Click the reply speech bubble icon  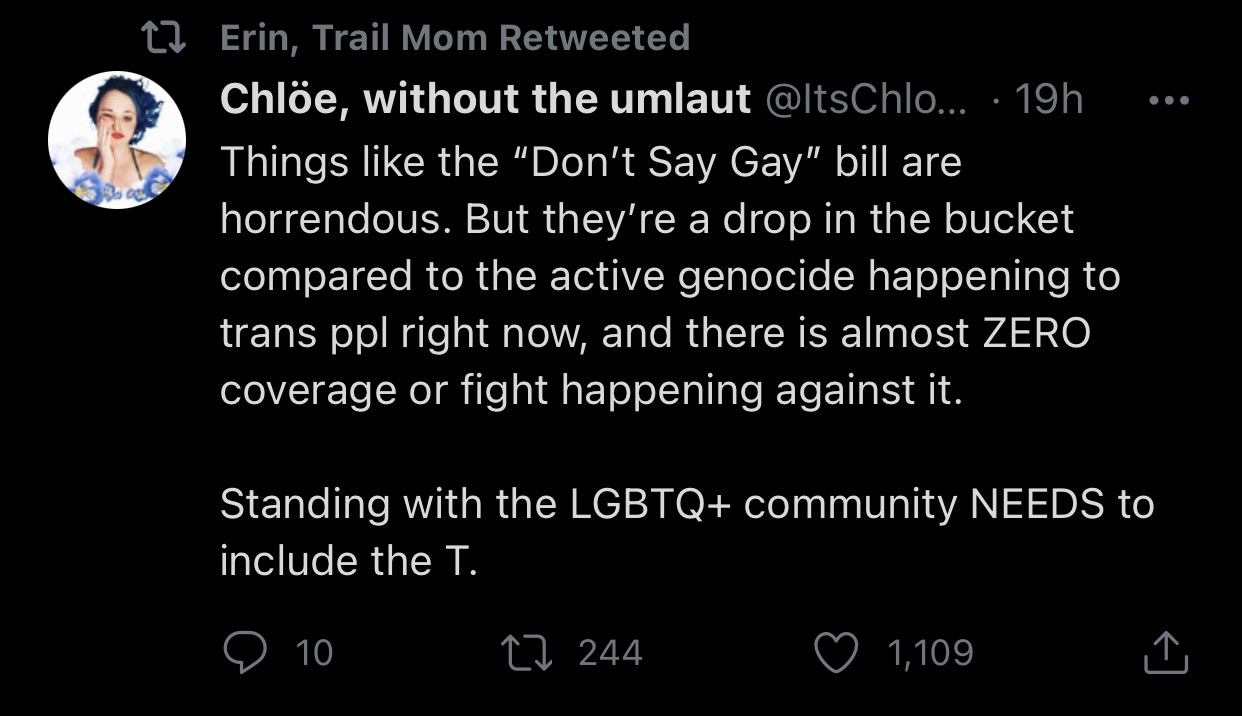coord(243,653)
